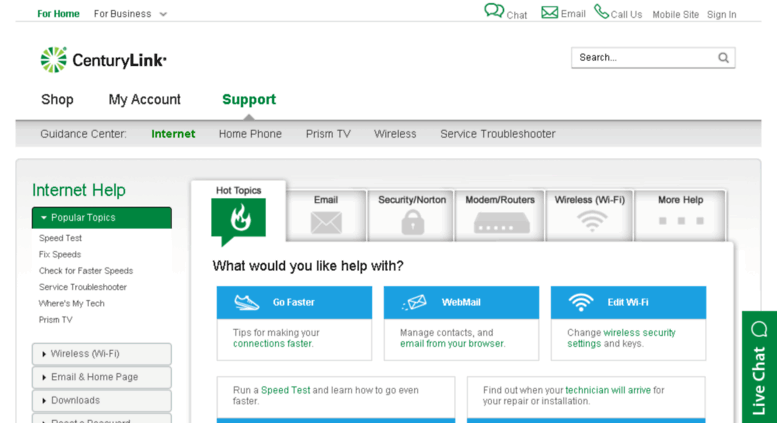Click the search magnifying glass icon

coord(723,58)
